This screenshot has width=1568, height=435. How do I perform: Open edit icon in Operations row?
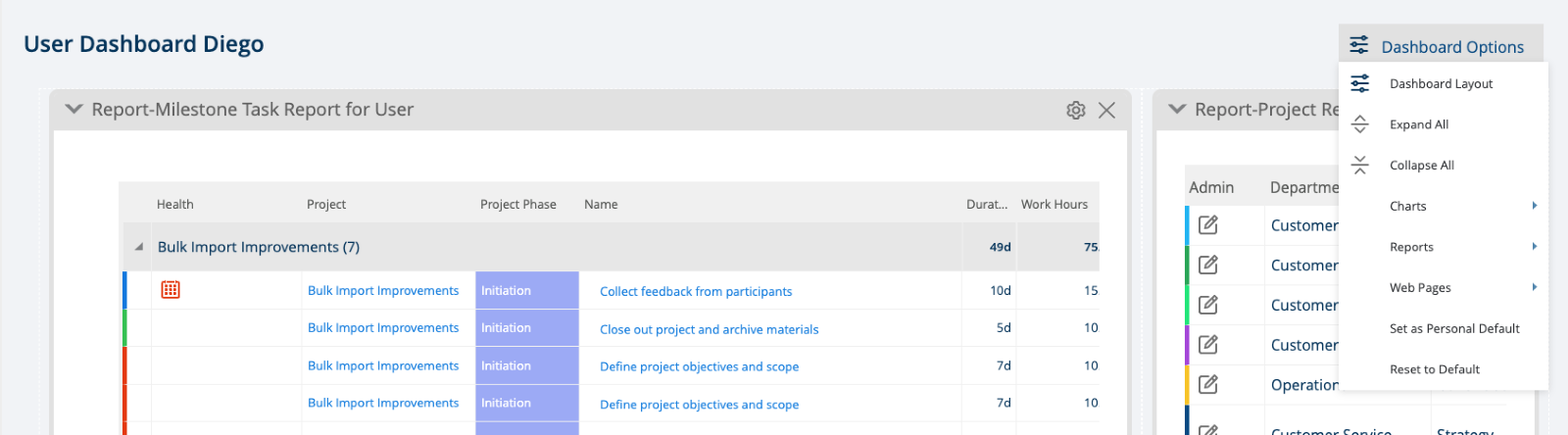click(x=1208, y=385)
